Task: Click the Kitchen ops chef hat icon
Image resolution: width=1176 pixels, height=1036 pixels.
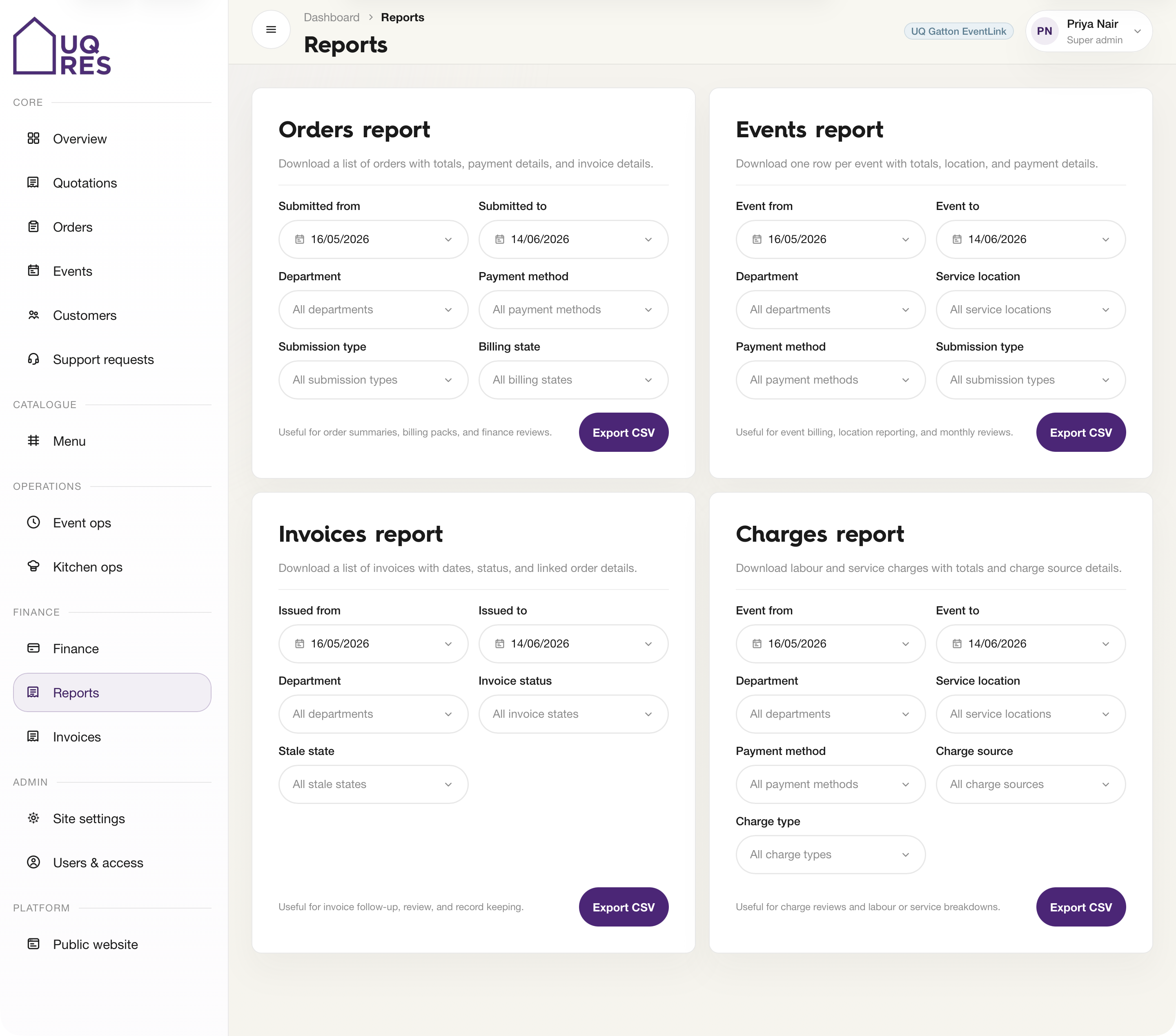Action: pyautogui.click(x=33, y=566)
